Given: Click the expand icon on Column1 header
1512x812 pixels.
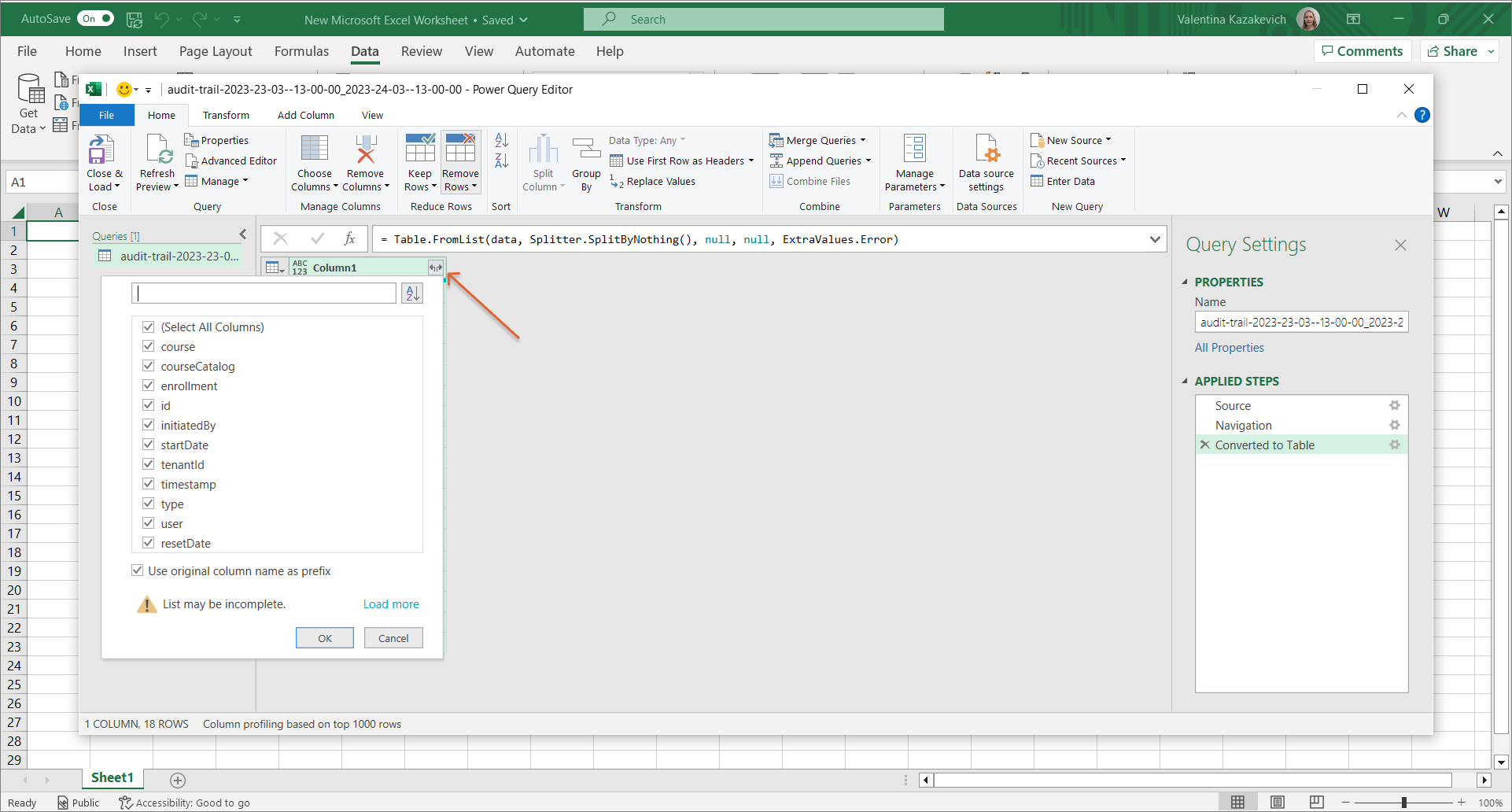Looking at the screenshot, I should 435,268.
